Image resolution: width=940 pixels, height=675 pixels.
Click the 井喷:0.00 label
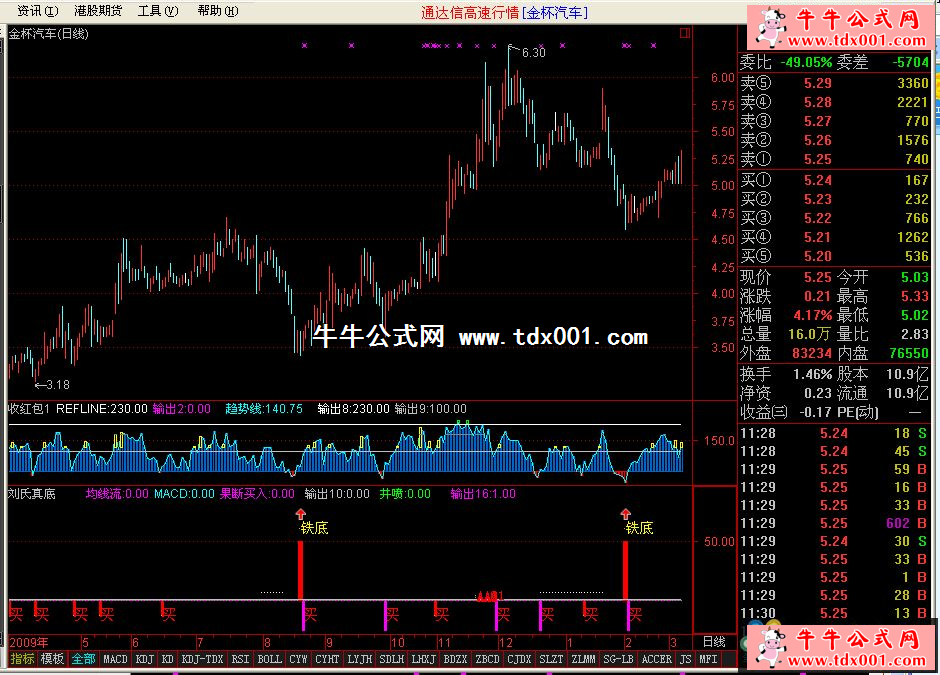405,494
